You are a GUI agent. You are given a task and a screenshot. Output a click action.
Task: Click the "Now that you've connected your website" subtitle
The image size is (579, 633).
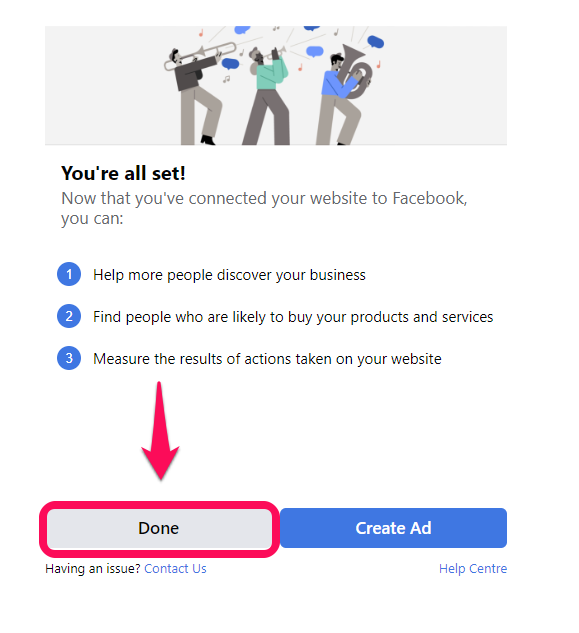[264, 208]
